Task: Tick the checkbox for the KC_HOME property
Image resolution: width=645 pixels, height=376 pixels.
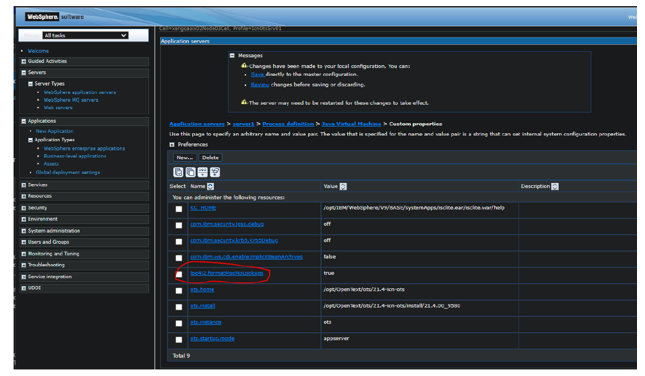Action: 179,209
